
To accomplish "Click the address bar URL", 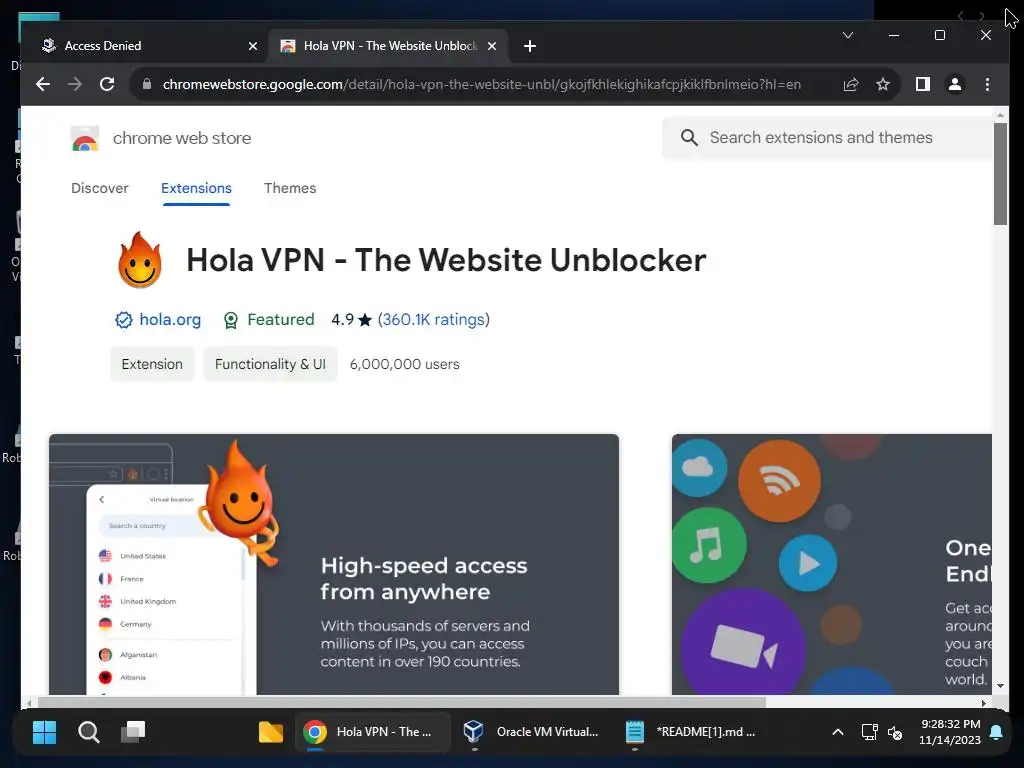I will (x=482, y=84).
